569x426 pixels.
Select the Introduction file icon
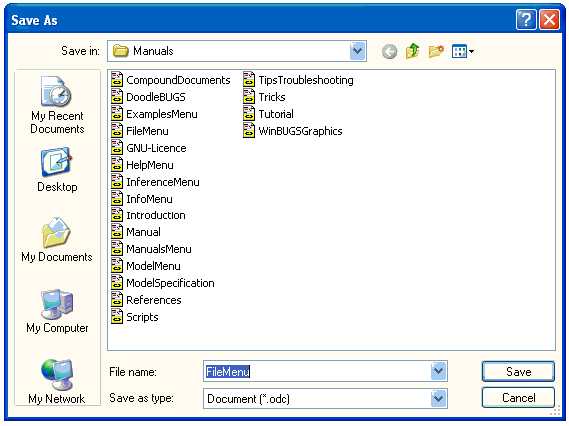(x=117, y=215)
